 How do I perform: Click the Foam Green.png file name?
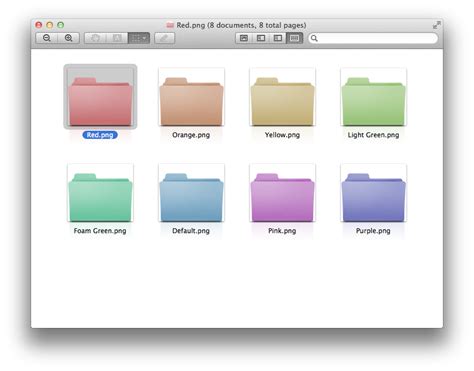pos(100,231)
